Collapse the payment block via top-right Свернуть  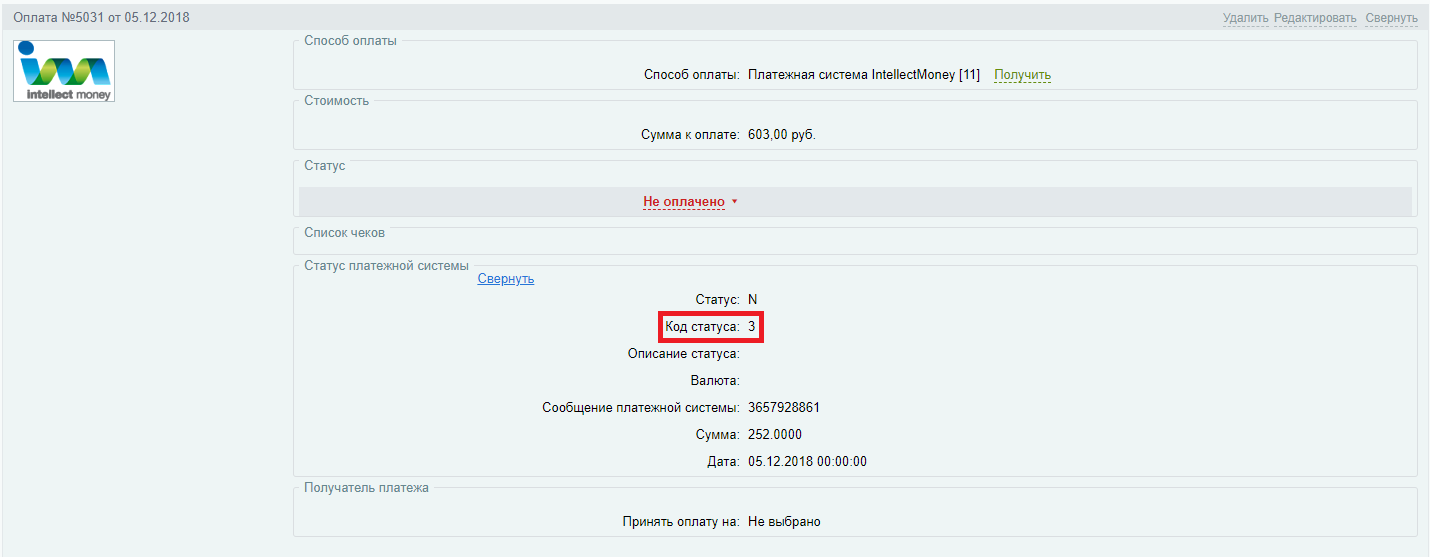pyautogui.click(x=1391, y=18)
